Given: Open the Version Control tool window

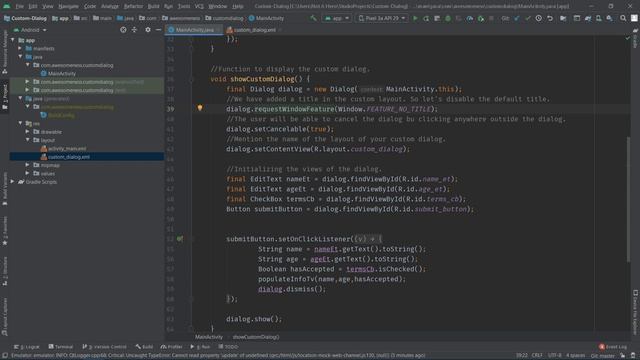Looking at the screenshot, I should 104,347.
